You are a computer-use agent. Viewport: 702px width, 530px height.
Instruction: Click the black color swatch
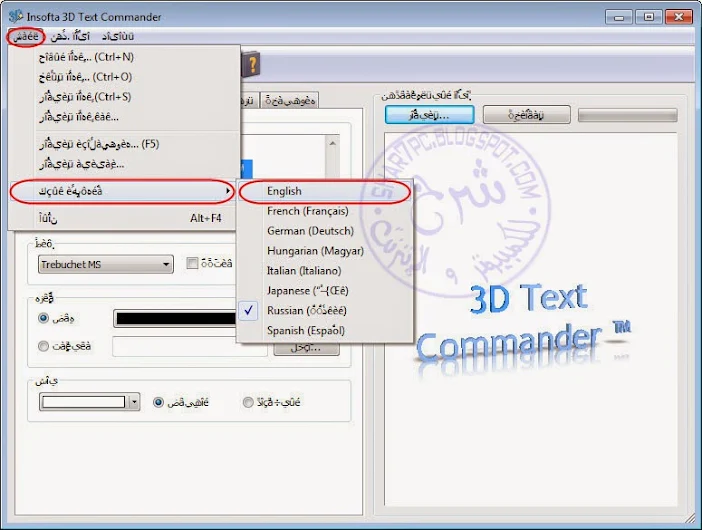176,318
